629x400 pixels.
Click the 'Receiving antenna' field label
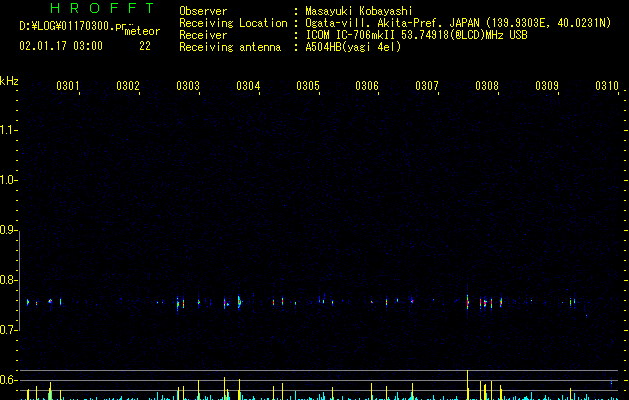click(x=230, y=47)
